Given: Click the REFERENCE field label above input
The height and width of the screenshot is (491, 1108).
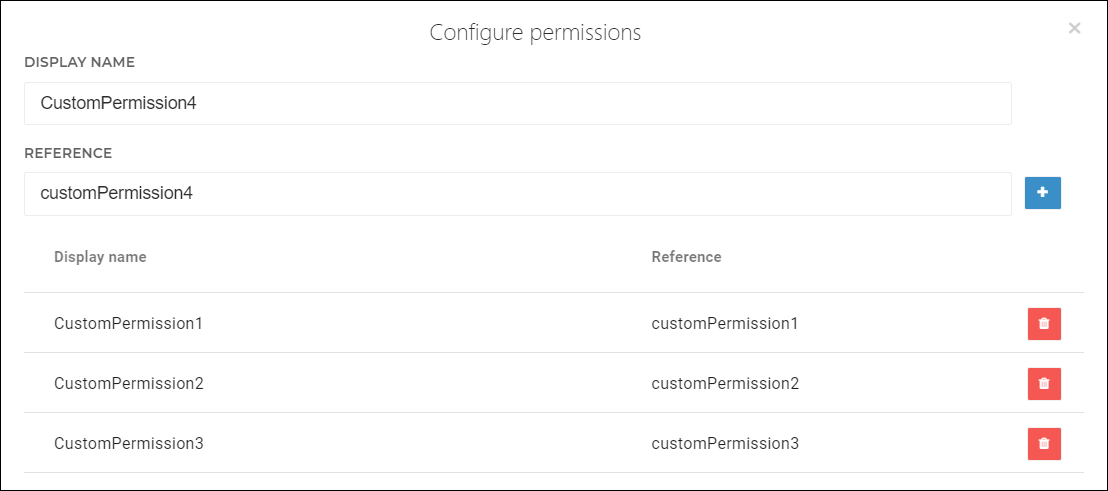Looking at the screenshot, I should click(68, 153).
